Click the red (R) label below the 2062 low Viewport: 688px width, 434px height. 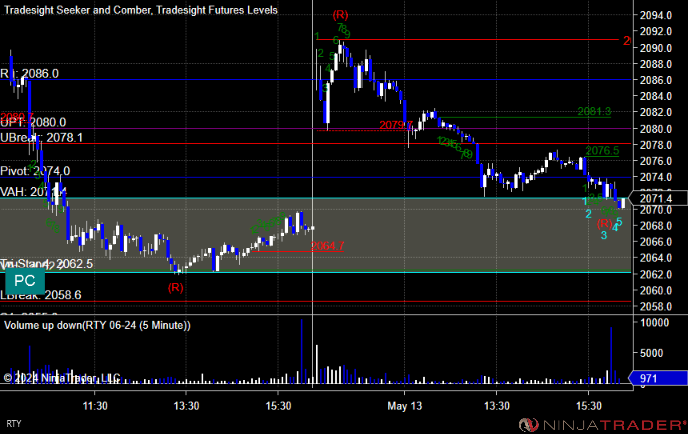[x=176, y=288]
